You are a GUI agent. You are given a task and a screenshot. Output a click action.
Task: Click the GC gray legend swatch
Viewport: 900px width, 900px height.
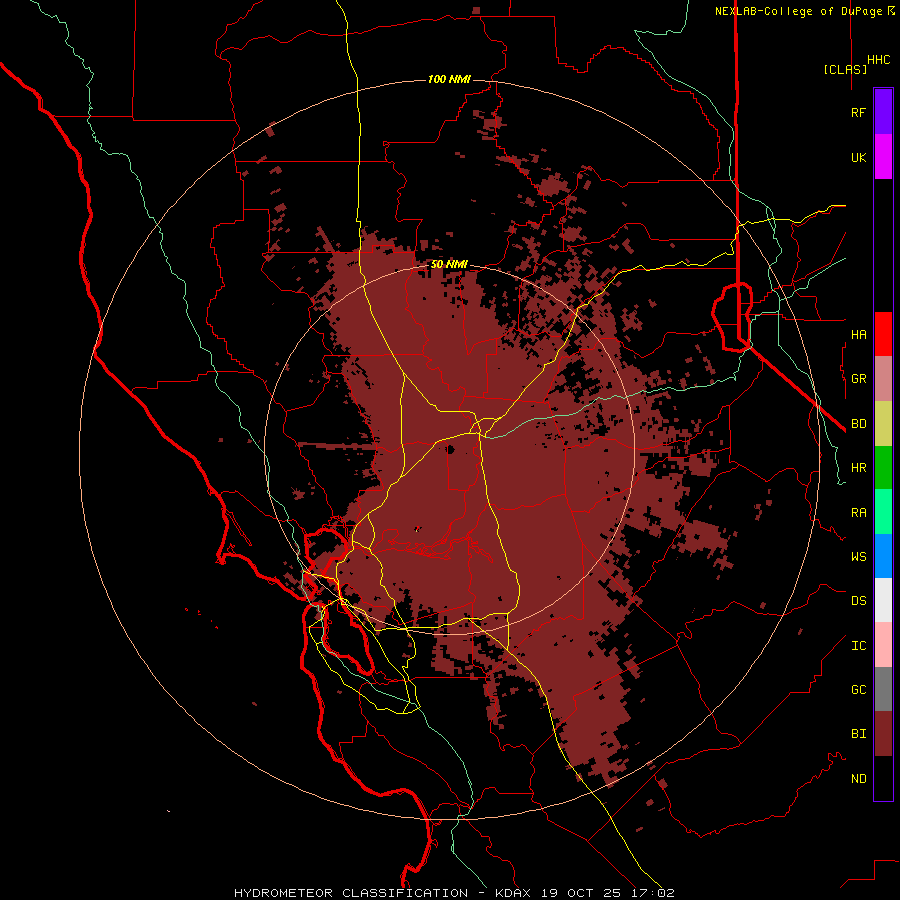883,689
